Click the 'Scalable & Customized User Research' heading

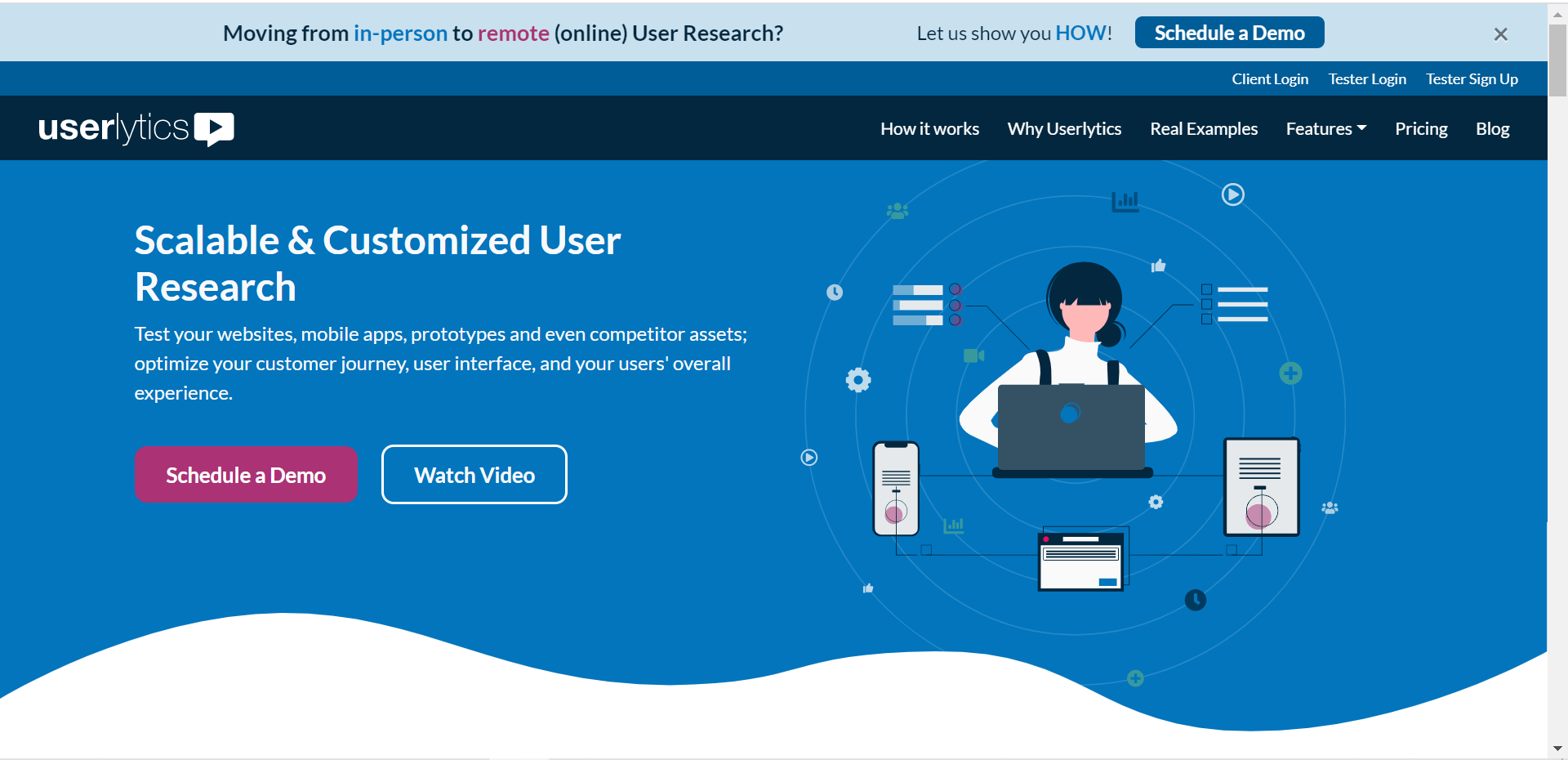coord(378,263)
